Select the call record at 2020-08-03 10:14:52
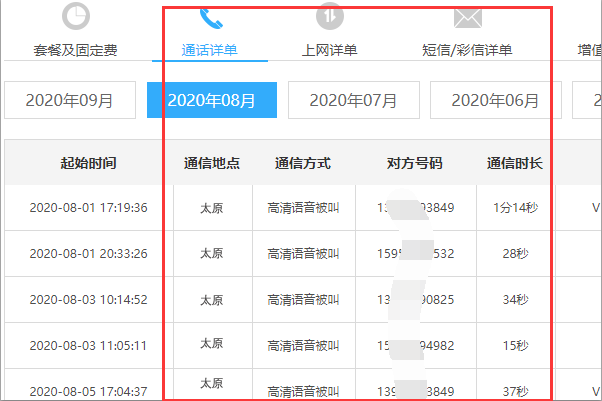602x401 pixels. [x=88, y=299]
